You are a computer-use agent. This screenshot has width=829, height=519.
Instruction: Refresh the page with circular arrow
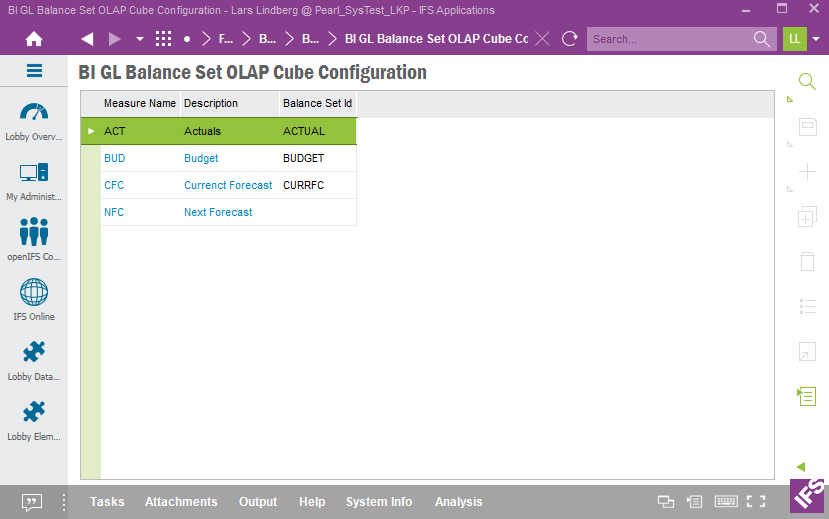[x=569, y=39]
